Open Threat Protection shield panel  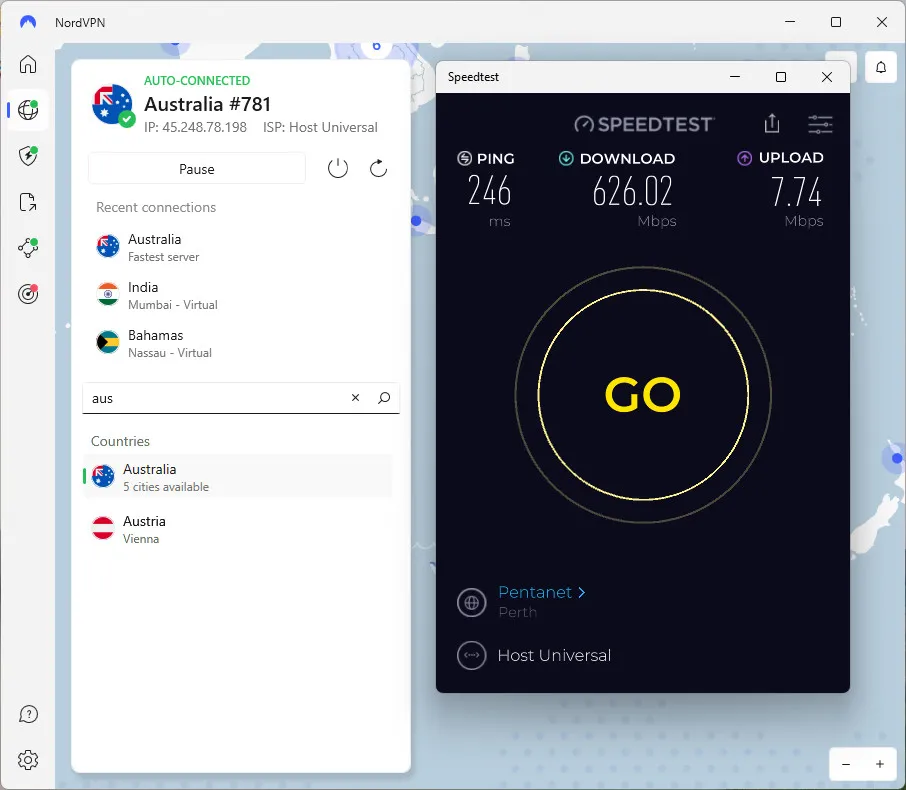tap(27, 156)
